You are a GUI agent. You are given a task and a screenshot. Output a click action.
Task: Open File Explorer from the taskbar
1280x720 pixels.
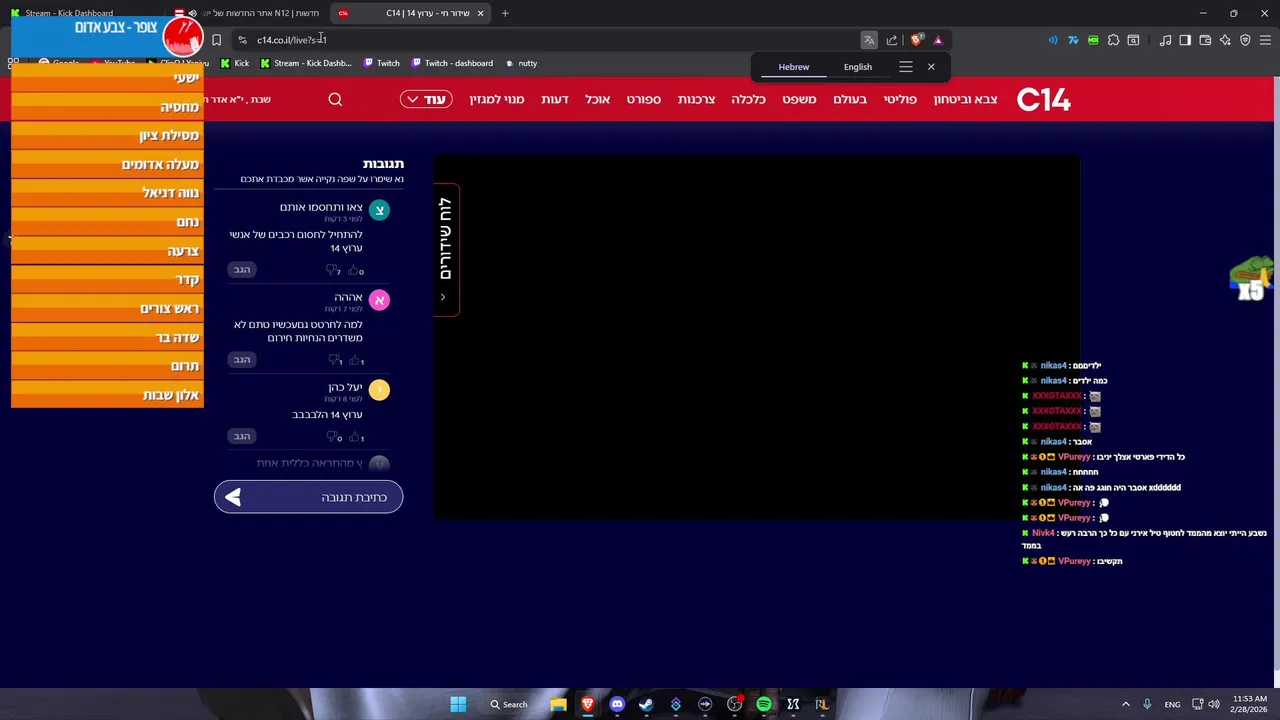(x=558, y=704)
